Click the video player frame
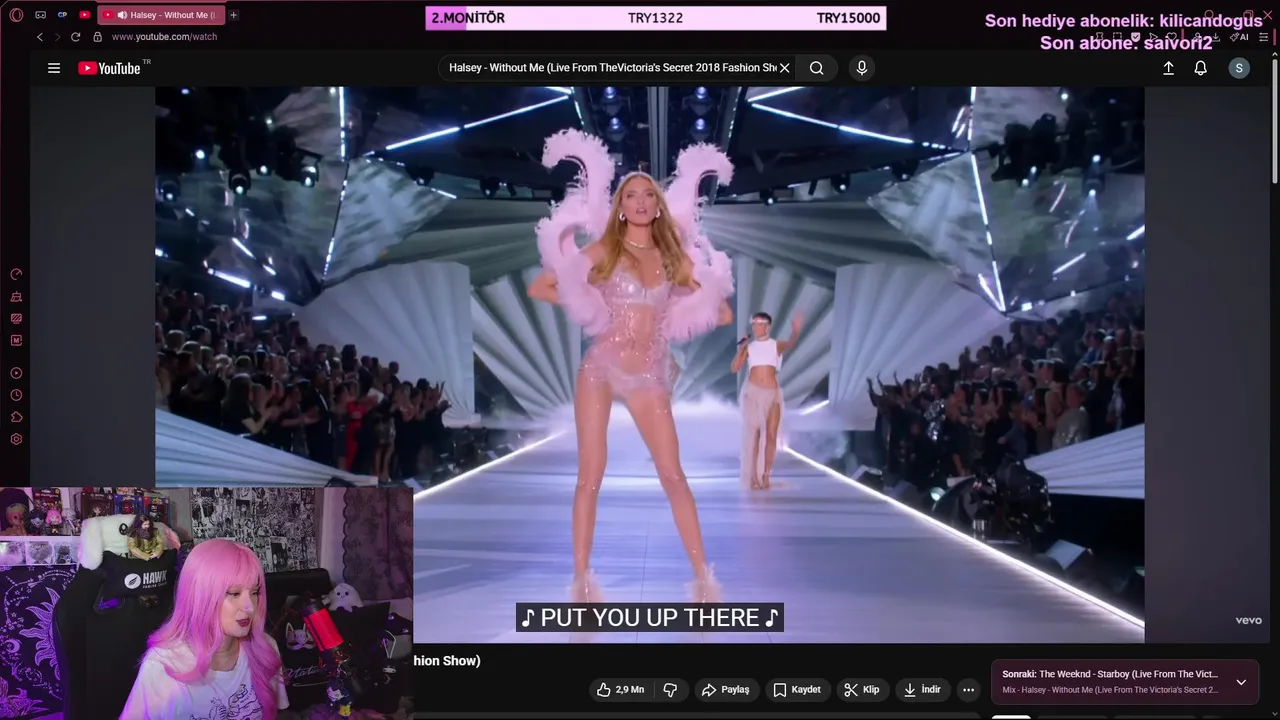The height and width of the screenshot is (720, 1280). point(649,364)
